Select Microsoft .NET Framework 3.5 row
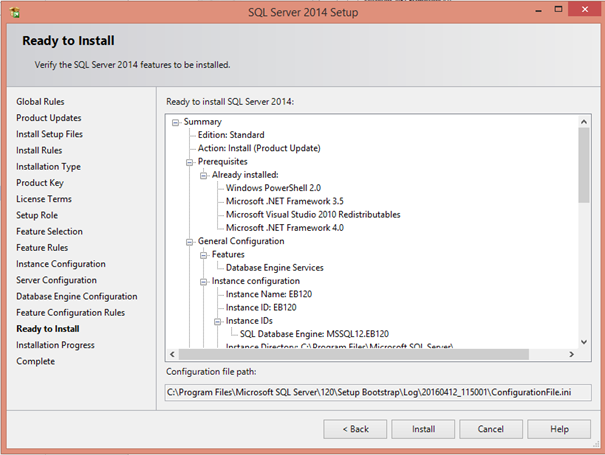The width and height of the screenshot is (605, 455). tap(284, 201)
